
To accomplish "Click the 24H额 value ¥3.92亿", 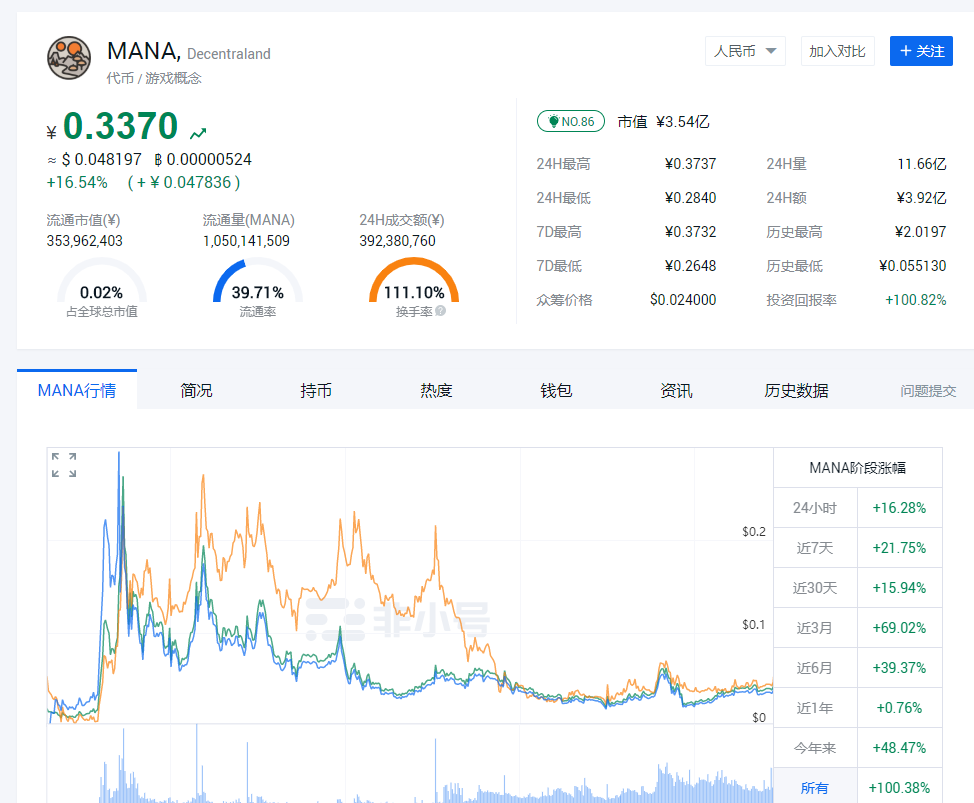I will click(x=921, y=198).
